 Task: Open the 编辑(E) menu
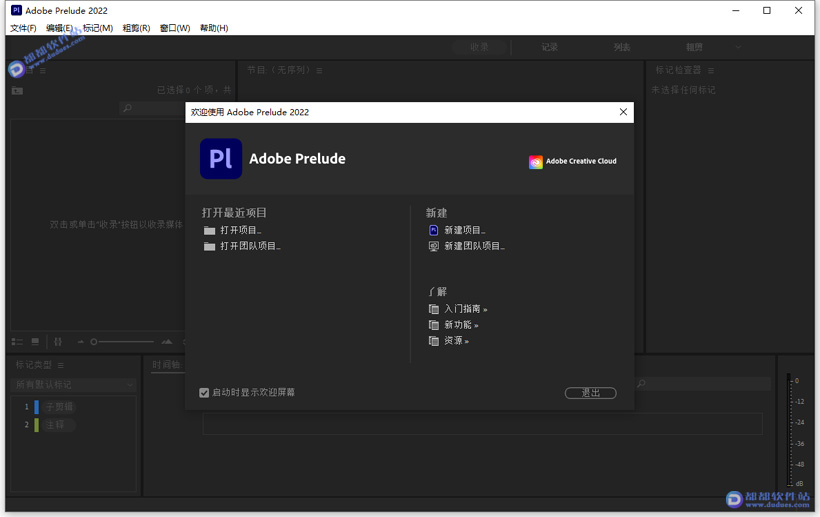(59, 28)
